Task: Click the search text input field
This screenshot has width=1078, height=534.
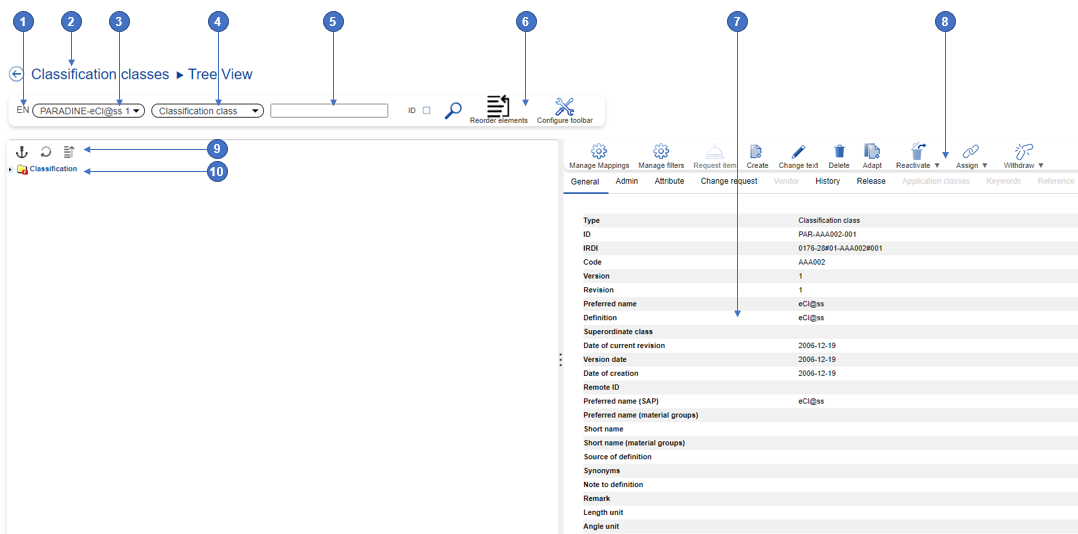Action: point(329,111)
